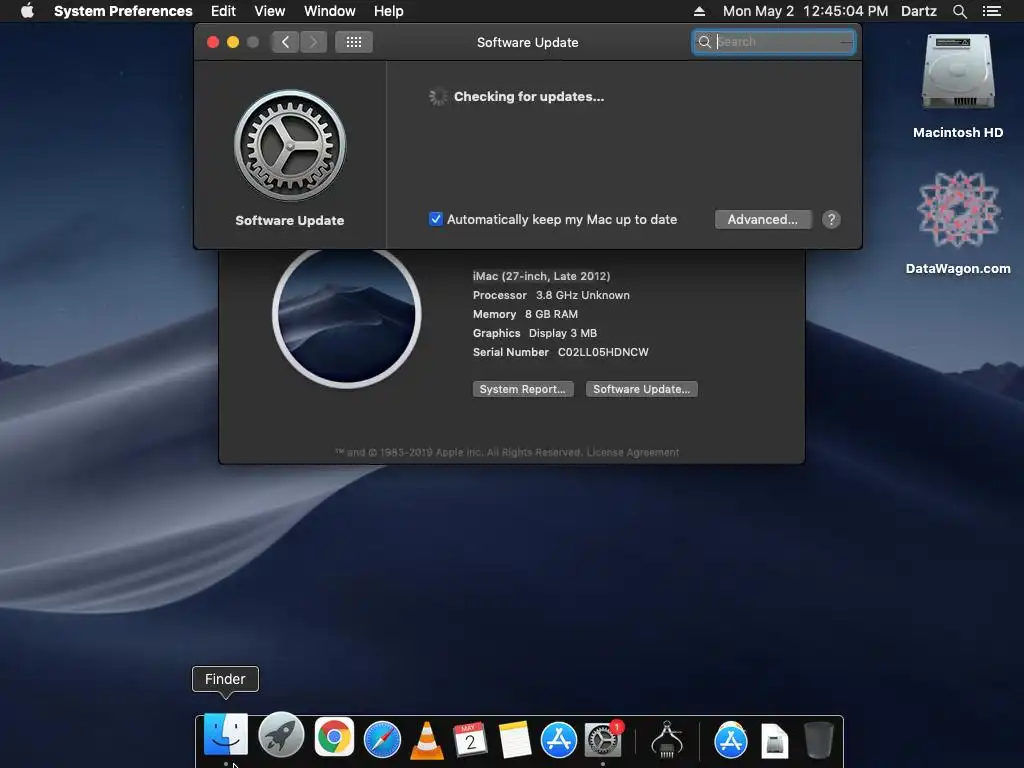This screenshot has width=1024, height=768.
Task: Open the System Preferences app menu
Action: coord(123,11)
